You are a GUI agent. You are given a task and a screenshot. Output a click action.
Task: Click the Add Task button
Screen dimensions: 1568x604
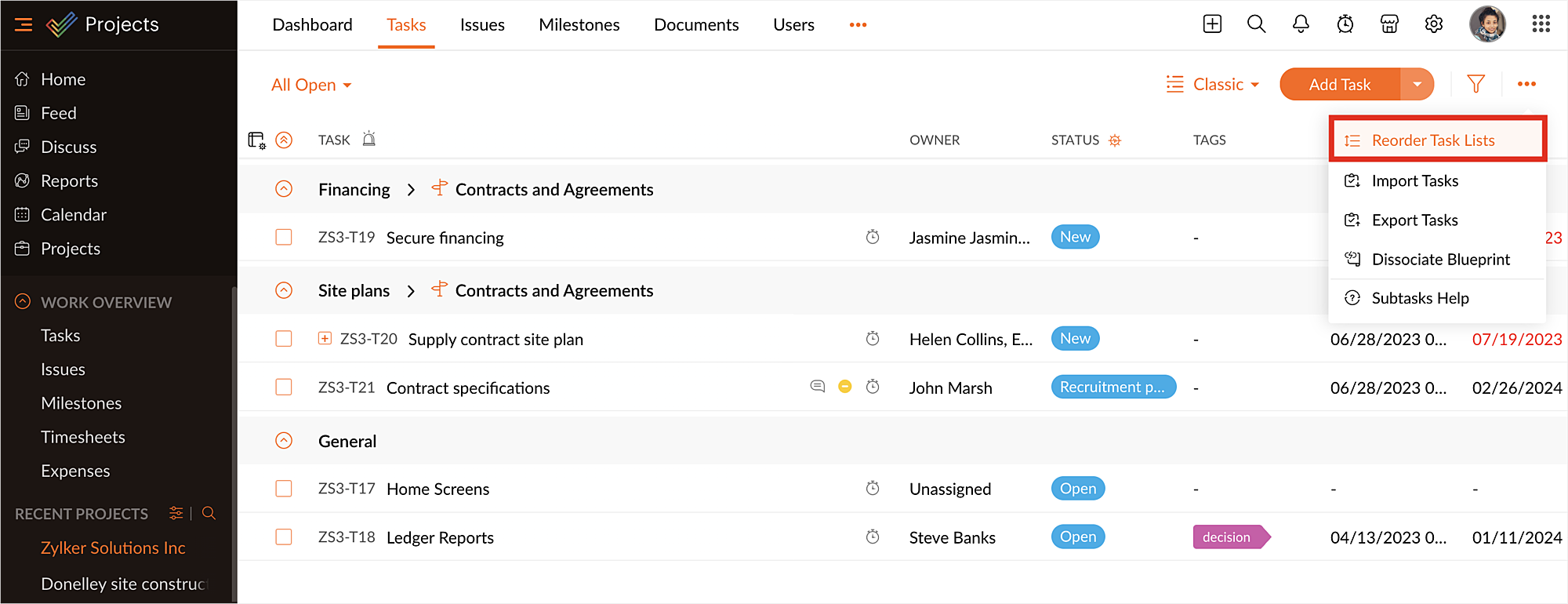(x=1339, y=85)
